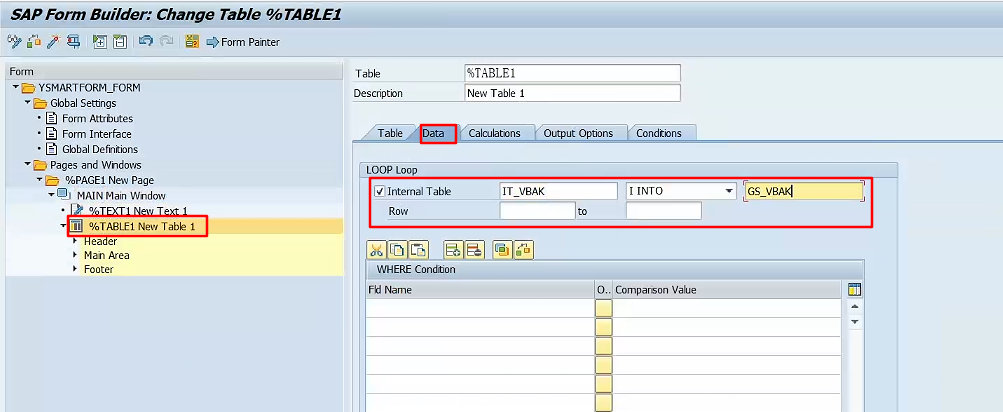
Task: Open table column settings icon
Action: [854, 290]
